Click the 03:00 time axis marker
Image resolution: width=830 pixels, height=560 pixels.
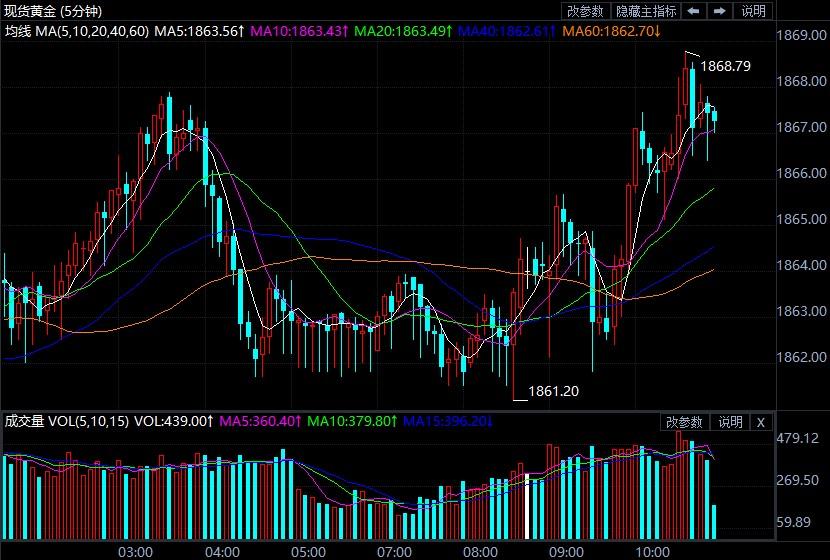136,553
